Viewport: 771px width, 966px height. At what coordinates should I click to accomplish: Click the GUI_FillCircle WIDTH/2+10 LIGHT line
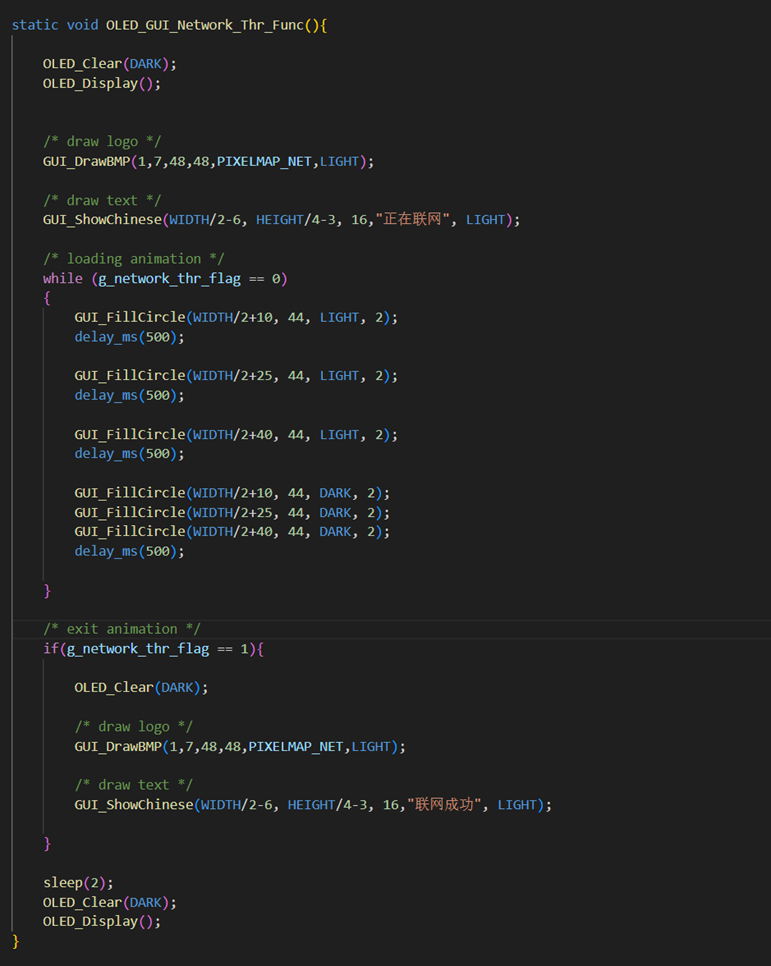coord(236,317)
